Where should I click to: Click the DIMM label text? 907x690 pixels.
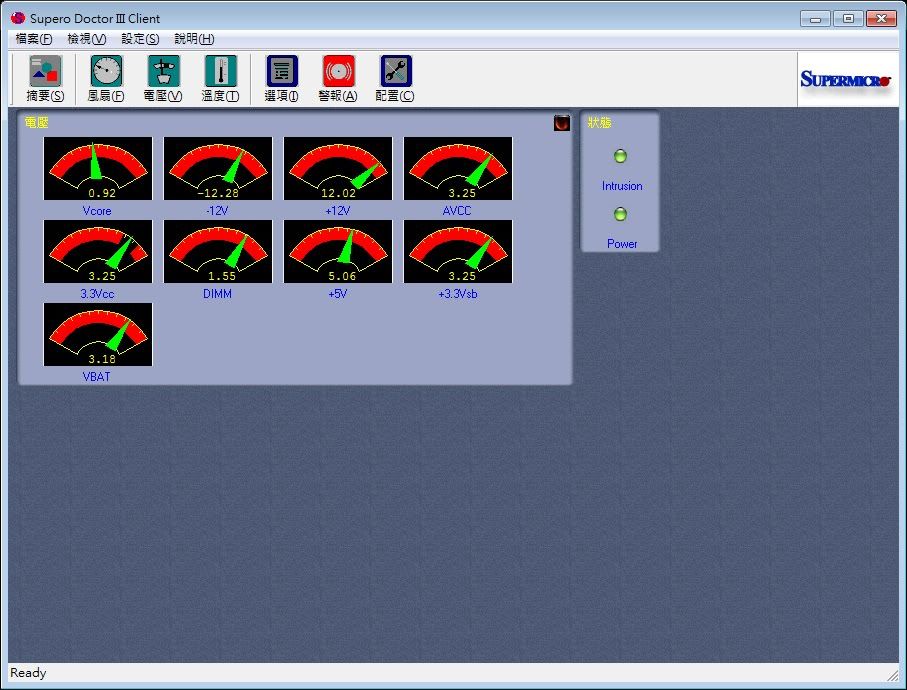tap(217, 294)
